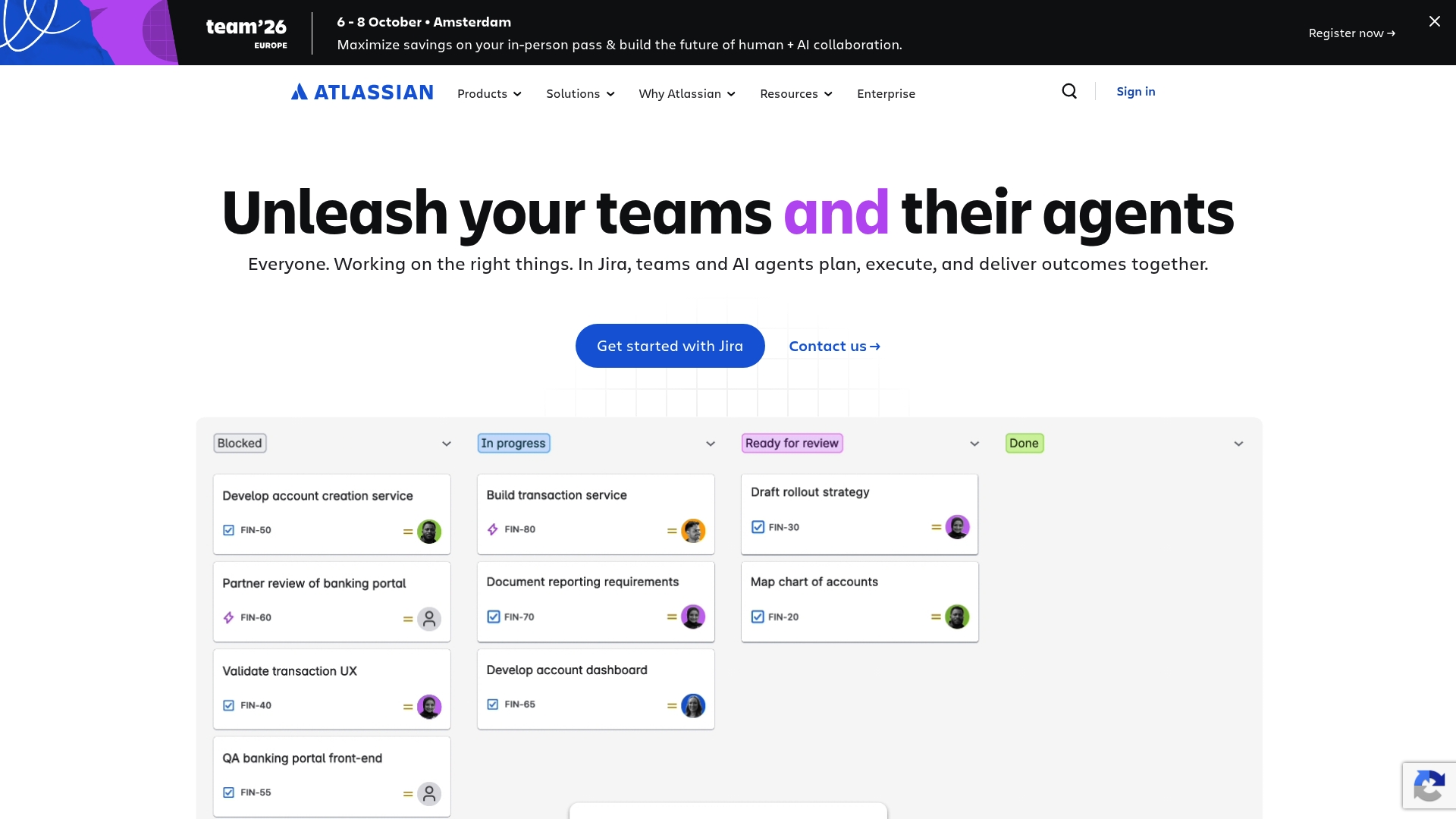Collapse the Ready for review column chevron
This screenshot has height=819, width=1456.
(974, 444)
